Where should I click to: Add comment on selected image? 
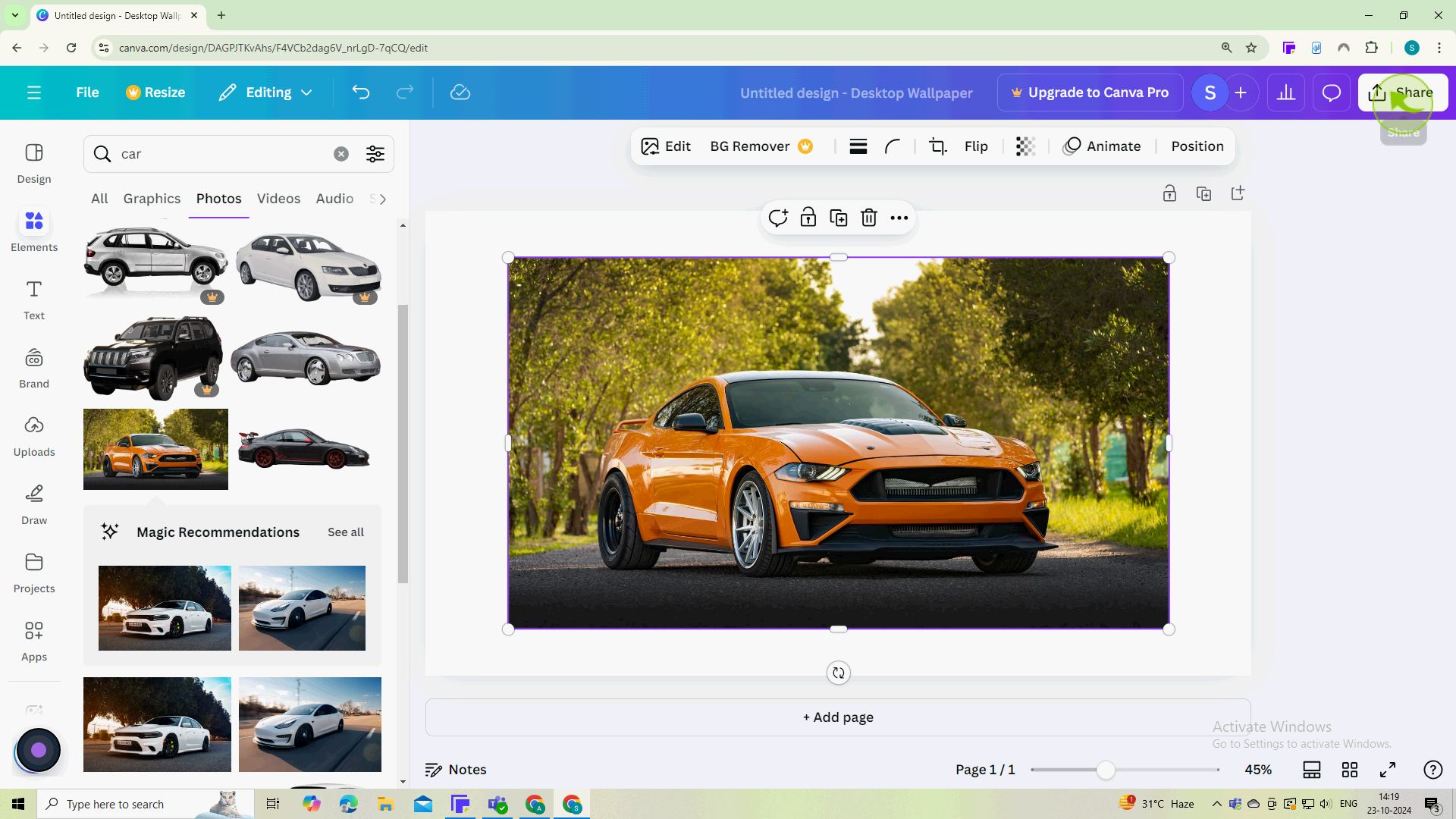click(x=778, y=218)
